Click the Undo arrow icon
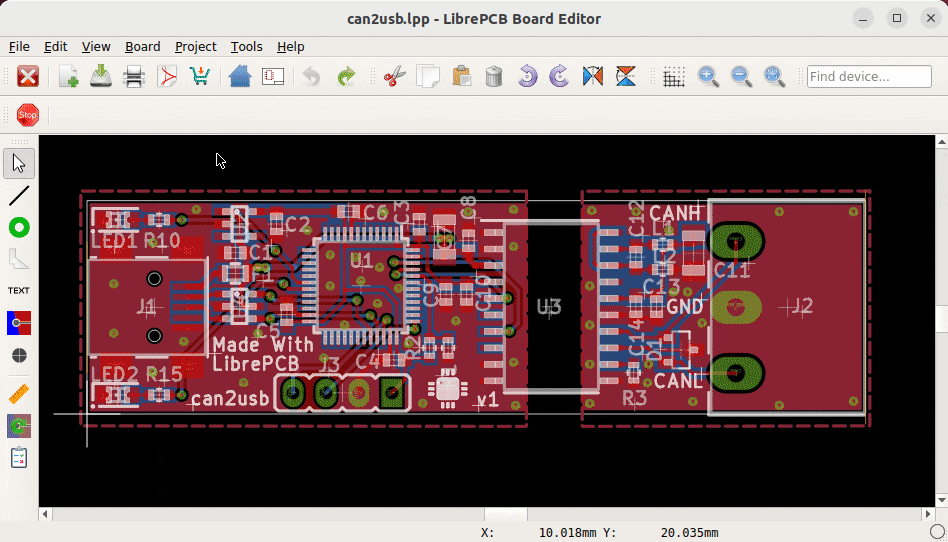This screenshot has width=948, height=542. [x=312, y=76]
